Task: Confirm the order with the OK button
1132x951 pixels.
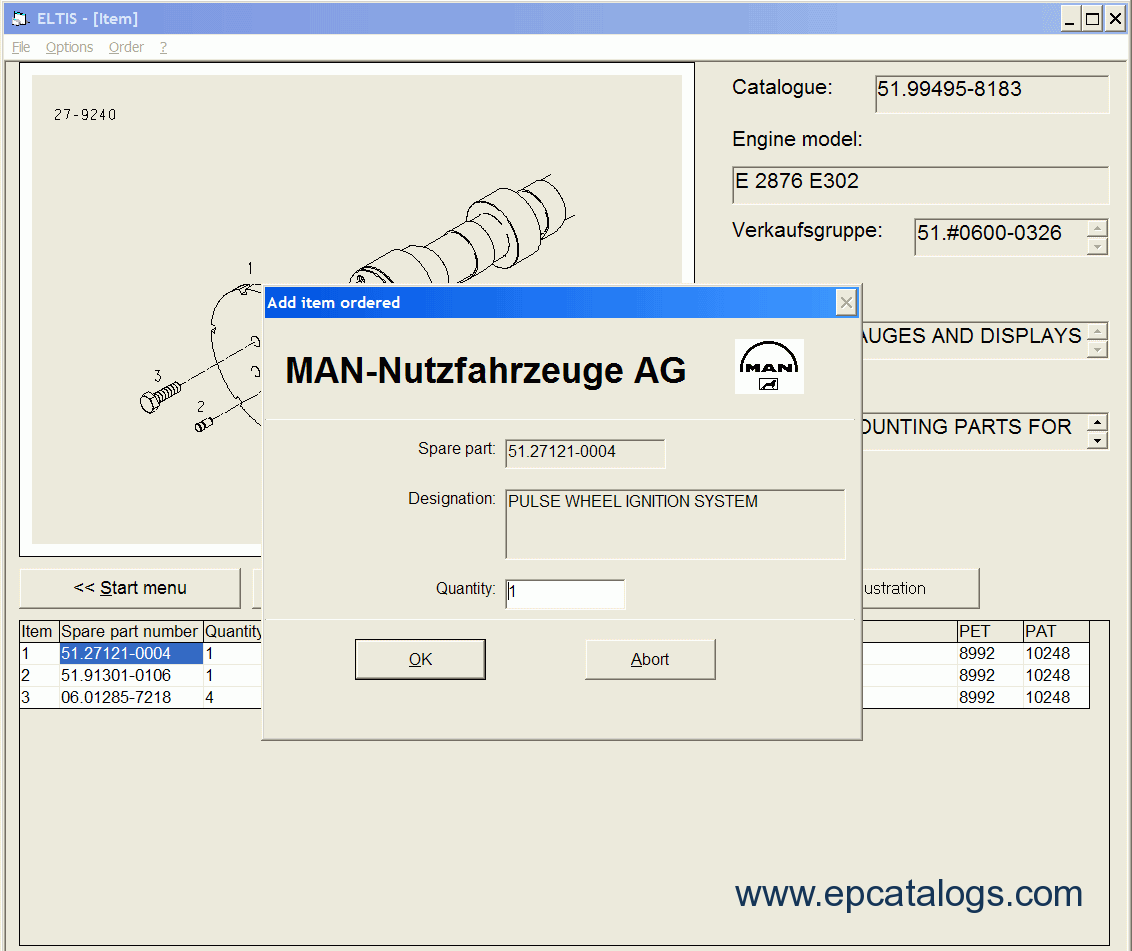Action: [x=420, y=658]
